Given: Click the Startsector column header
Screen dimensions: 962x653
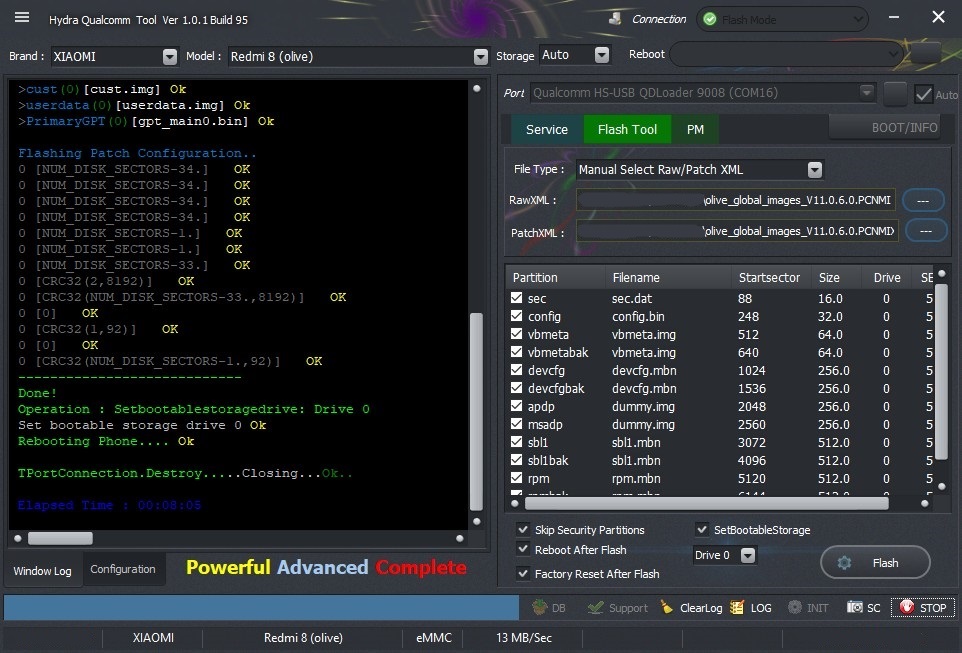Looking at the screenshot, I should [x=771, y=277].
